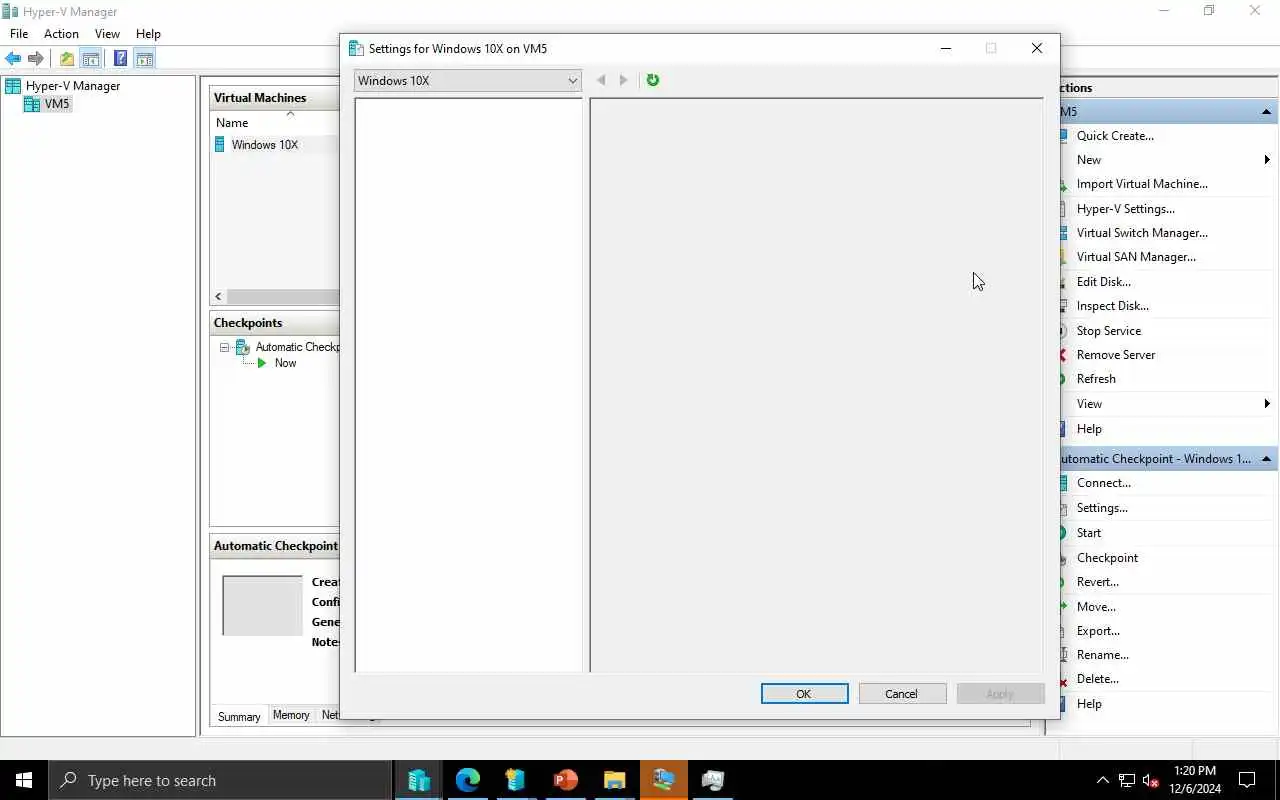The image size is (1280, 800).
Task: Click the blue Help question-mark toolbar icon
Action: [120, 59]
